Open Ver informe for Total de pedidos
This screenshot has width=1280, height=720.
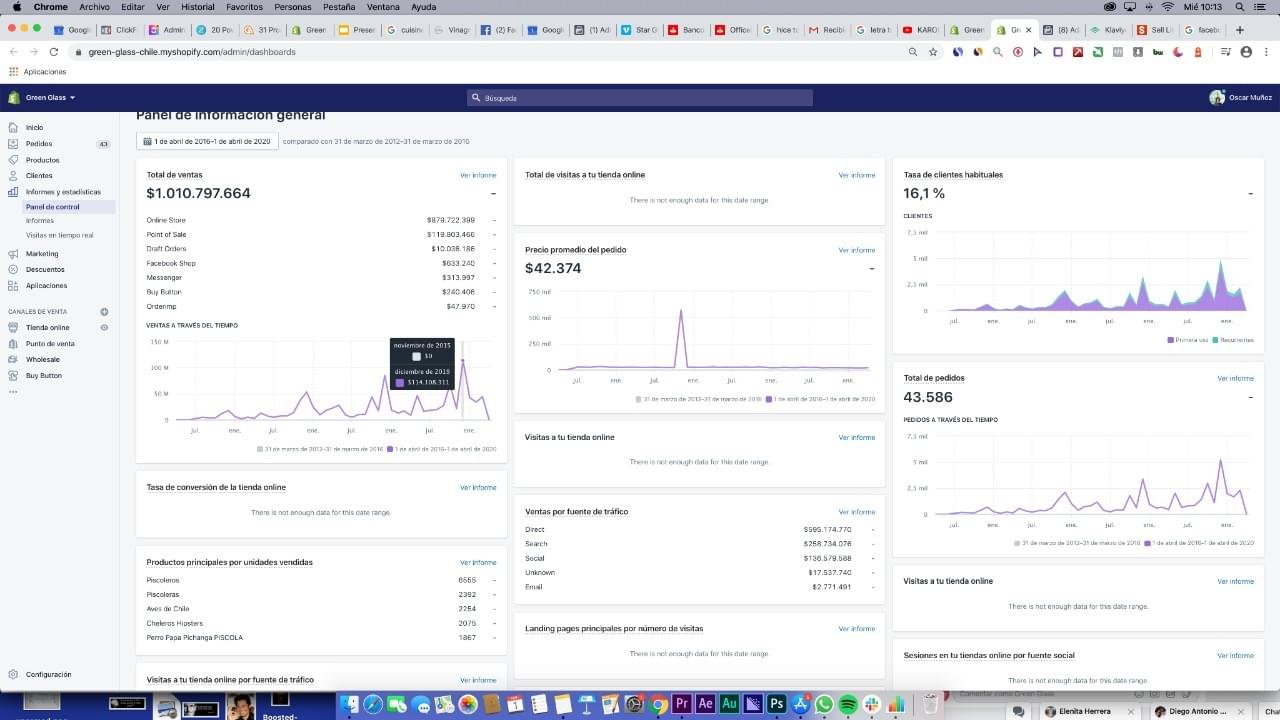pos(1235,379)
